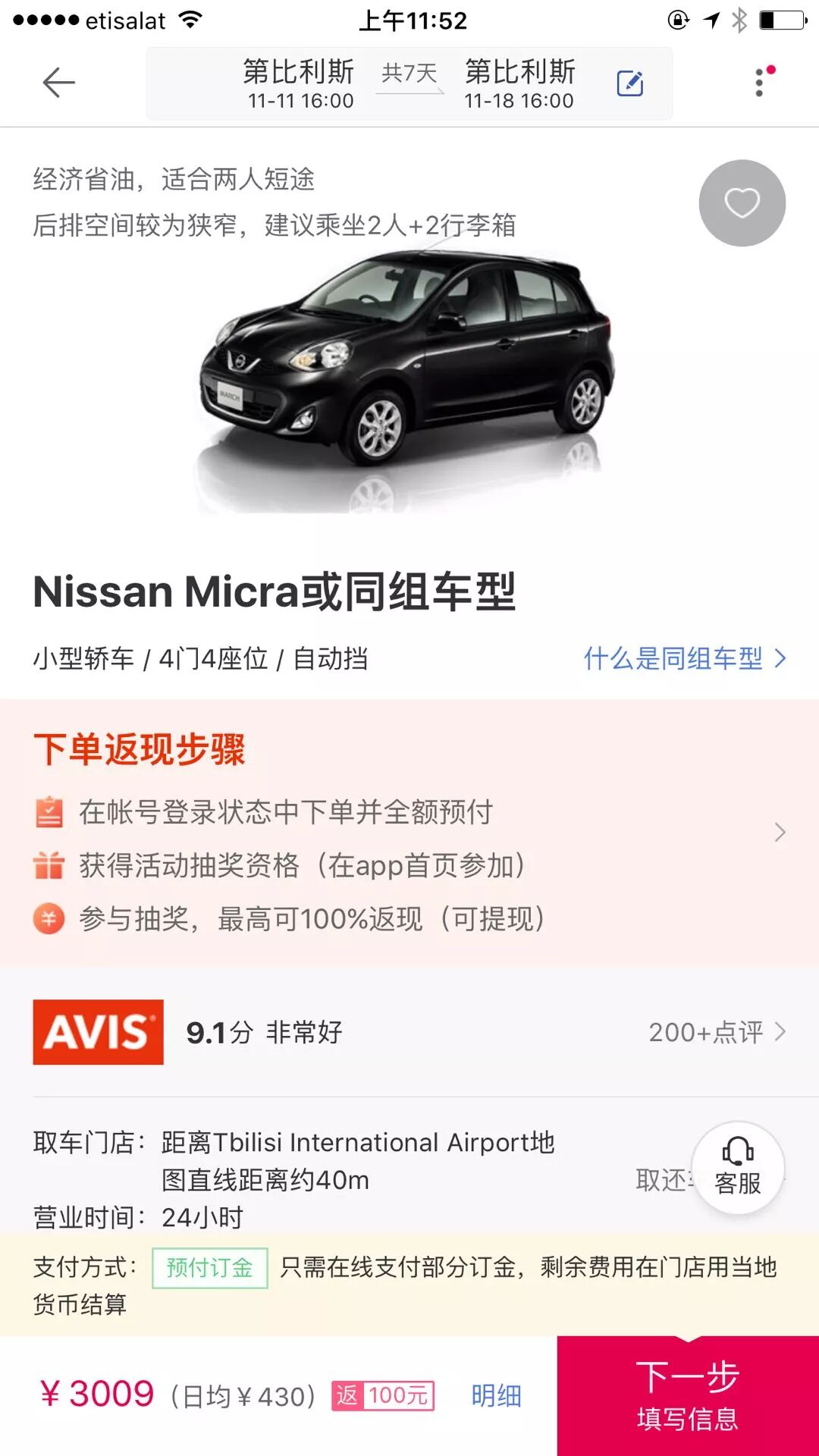Click the edit trip dates pencil icon
The image size is (819, 1456).
pos(630,83)
